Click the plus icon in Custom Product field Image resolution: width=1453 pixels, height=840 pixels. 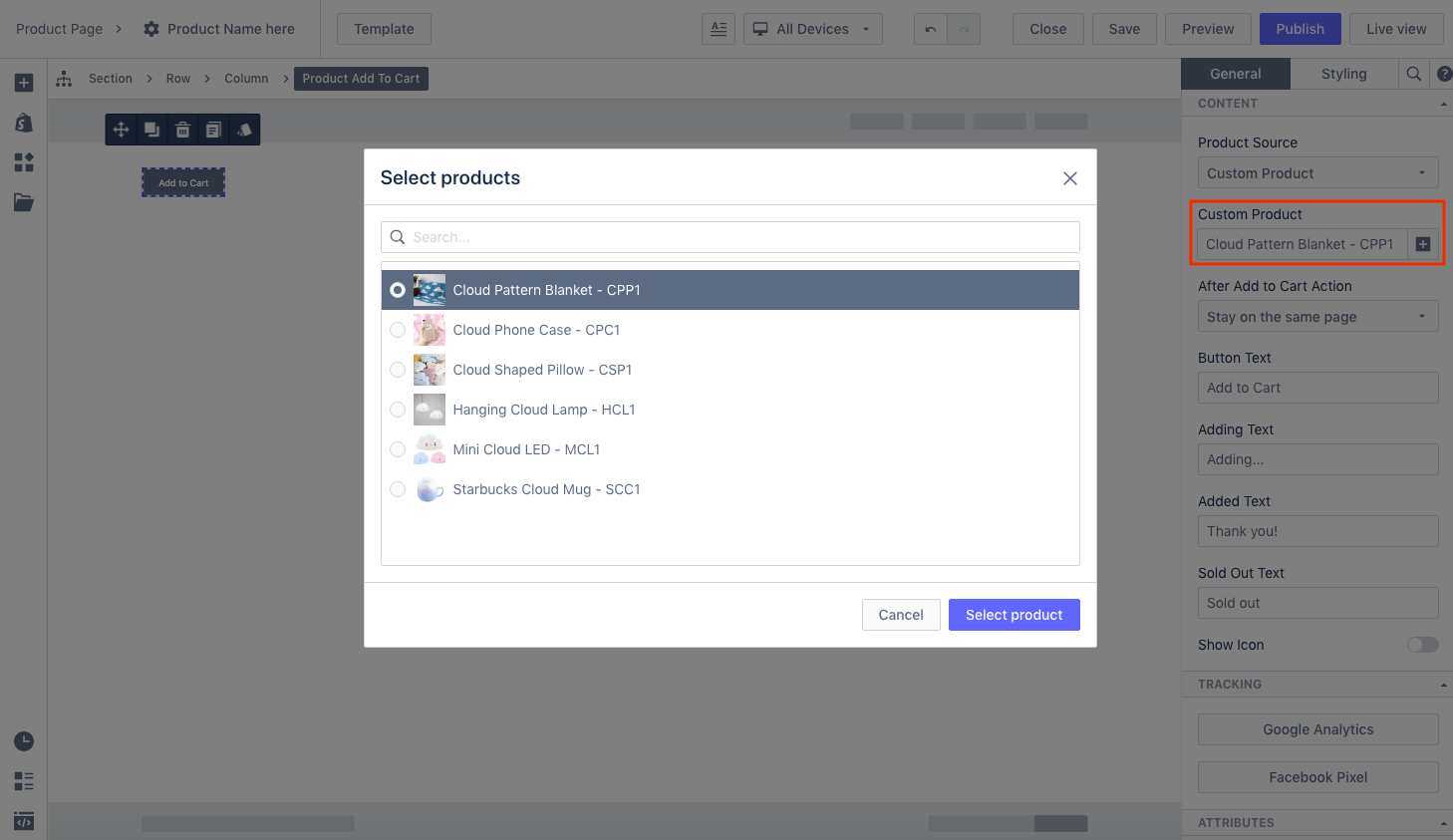pyautogui.click(x=1423, y=244)
